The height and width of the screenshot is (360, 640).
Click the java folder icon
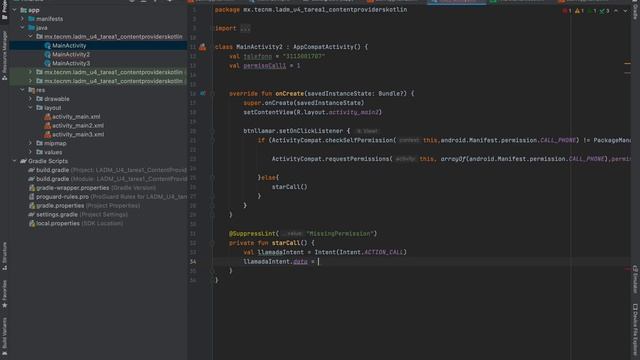tap(31, 28)
